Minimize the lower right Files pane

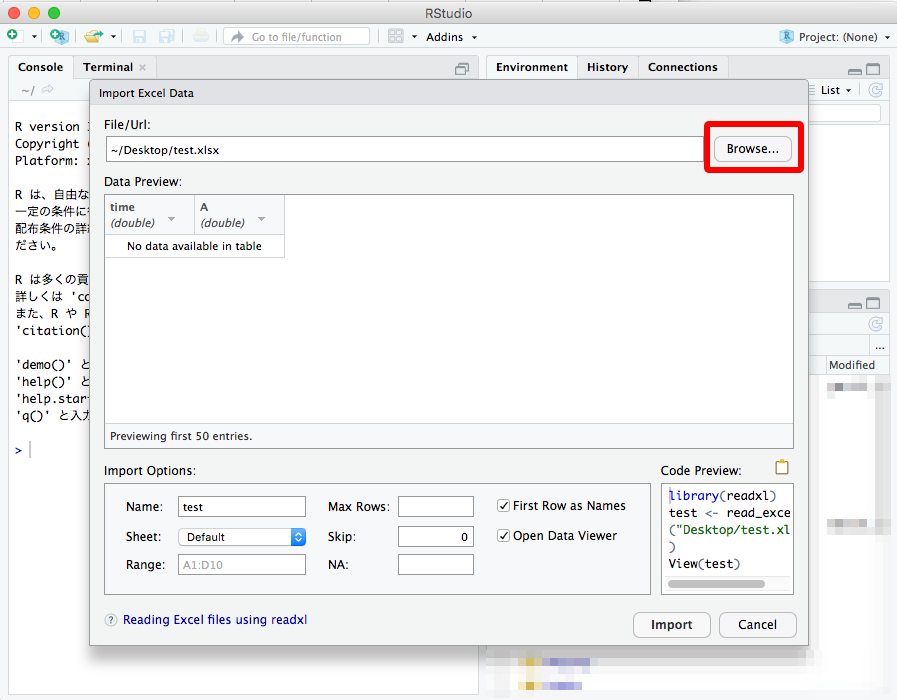click(x=855, y=304)
